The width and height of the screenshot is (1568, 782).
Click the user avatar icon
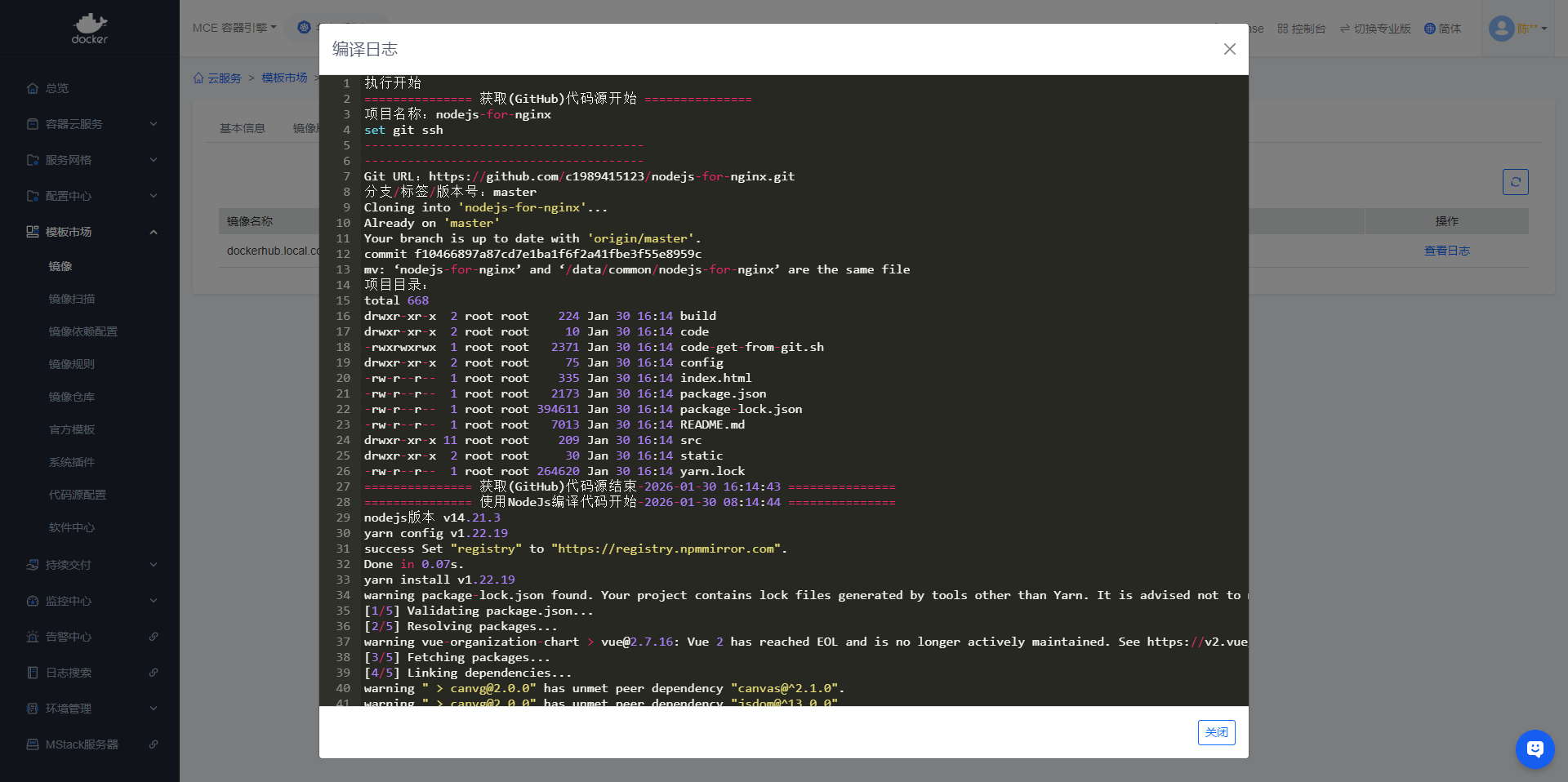click(1501, 29)
